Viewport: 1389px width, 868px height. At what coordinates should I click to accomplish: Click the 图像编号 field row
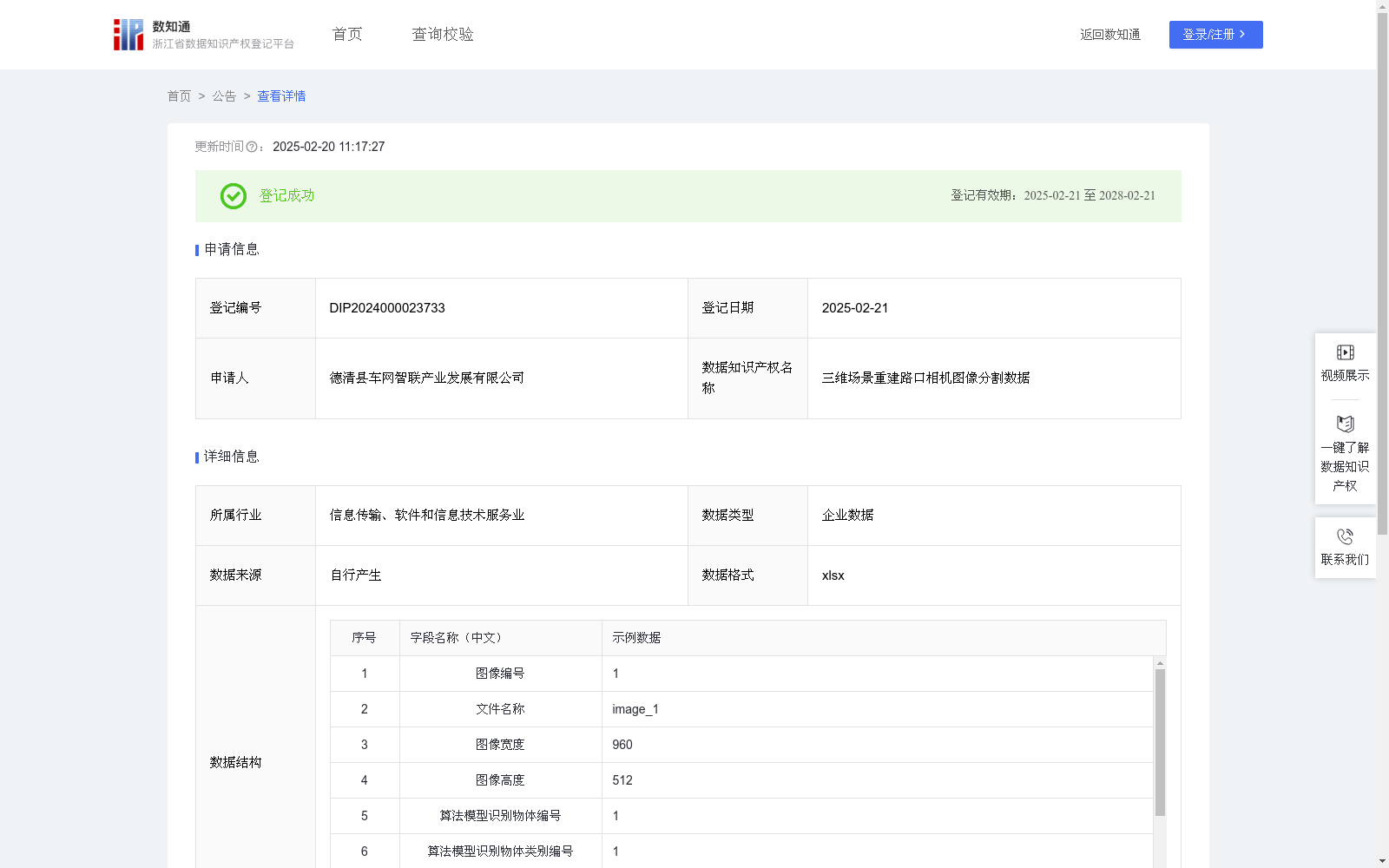click(741, 674)
